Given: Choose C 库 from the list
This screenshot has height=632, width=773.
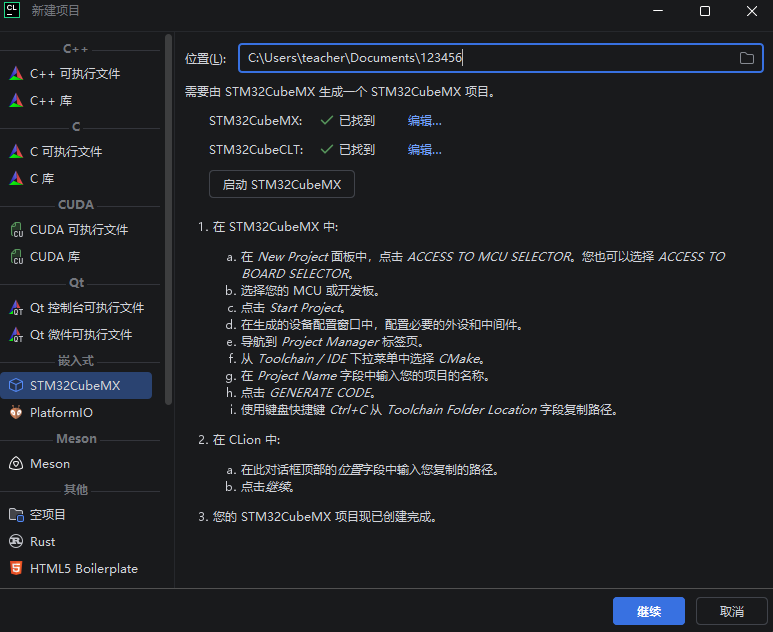Looking at the screenshot, I should [x=76, y=178].
